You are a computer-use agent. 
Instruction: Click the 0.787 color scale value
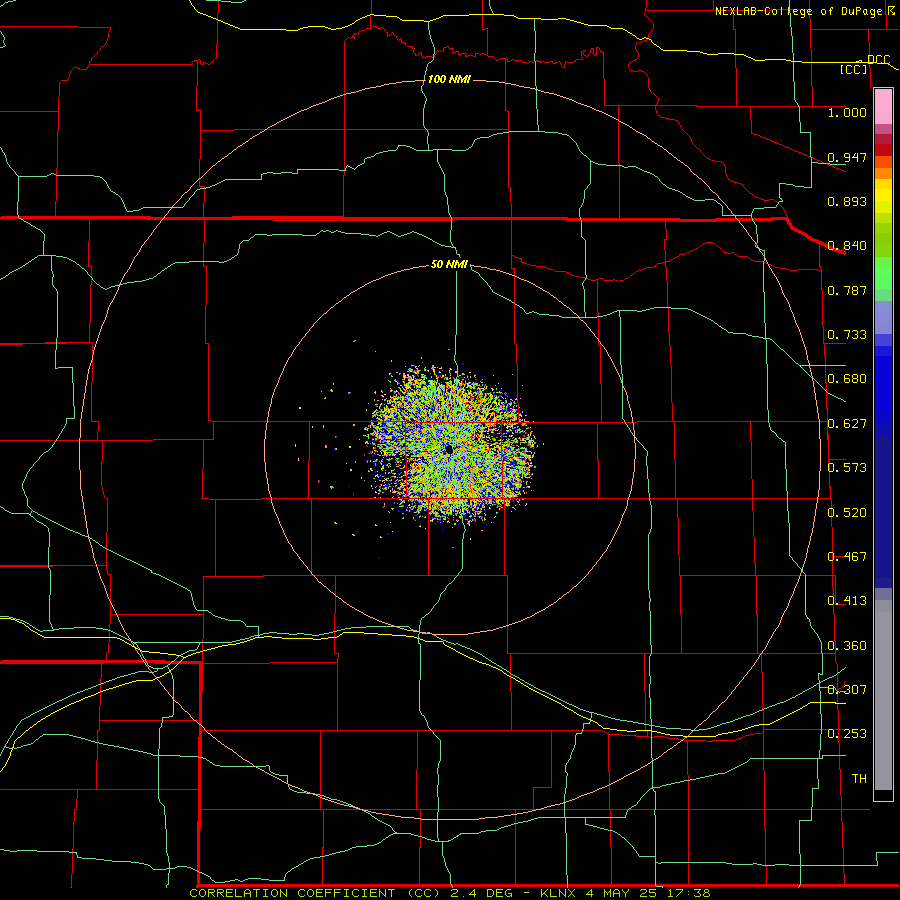[847, 290]
